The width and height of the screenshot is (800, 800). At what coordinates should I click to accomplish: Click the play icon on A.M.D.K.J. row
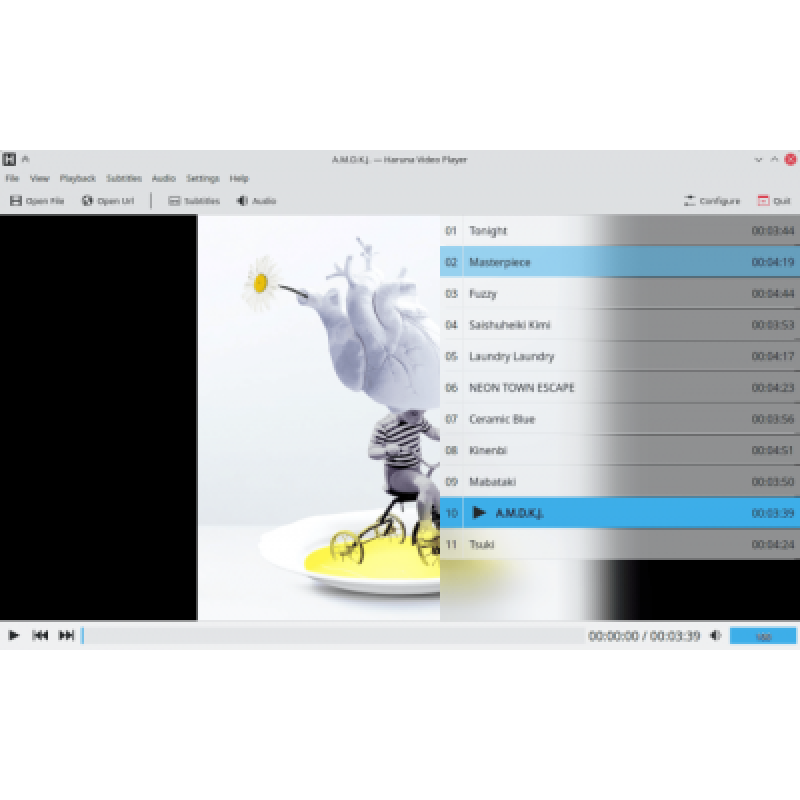point(479,513)
